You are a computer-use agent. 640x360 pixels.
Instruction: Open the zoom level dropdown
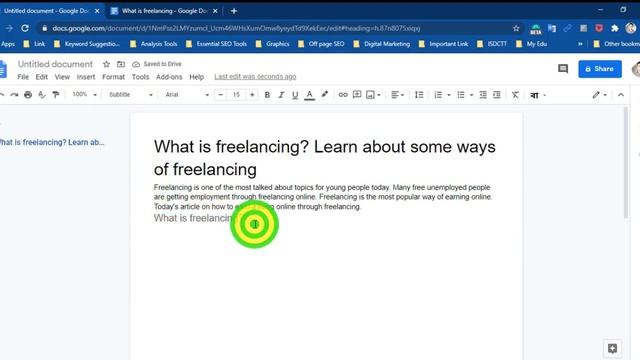[x=84, y=94]
